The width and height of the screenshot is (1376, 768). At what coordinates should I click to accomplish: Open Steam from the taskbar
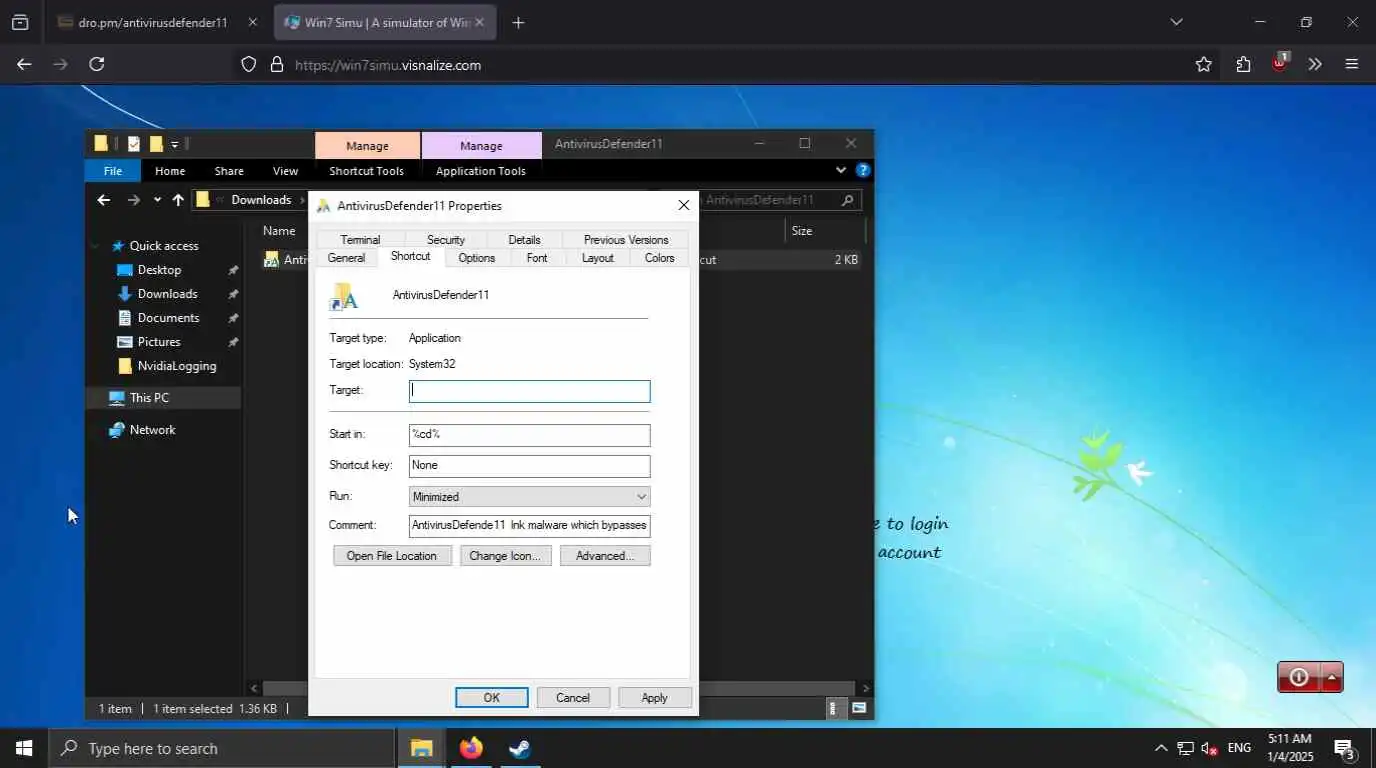[520, 748]
